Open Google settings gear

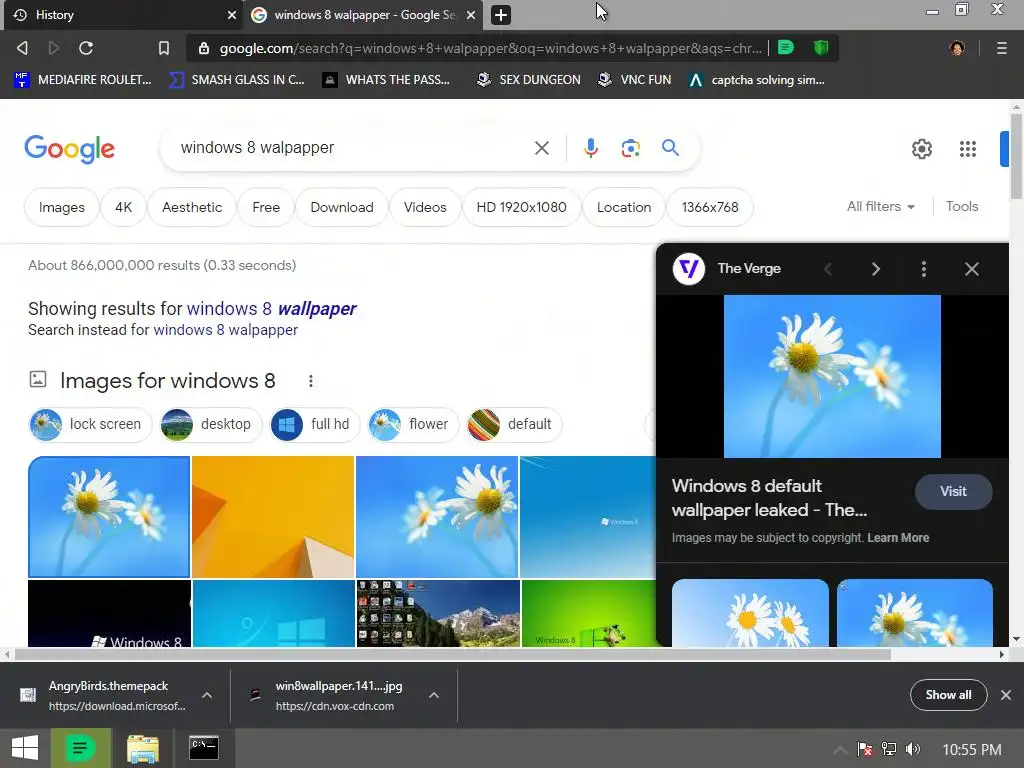pos(921,149)
